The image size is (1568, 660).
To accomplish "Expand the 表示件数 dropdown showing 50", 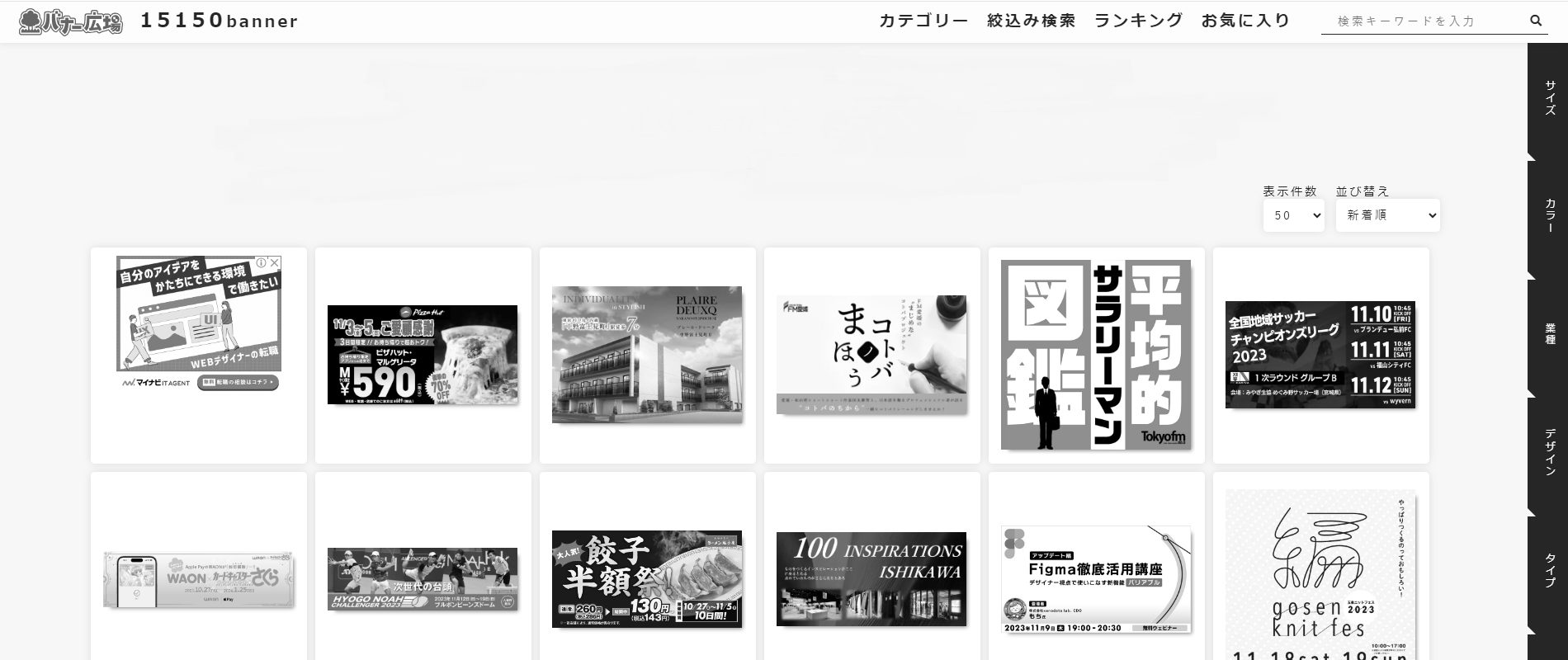I will (x=1293, y=215).
